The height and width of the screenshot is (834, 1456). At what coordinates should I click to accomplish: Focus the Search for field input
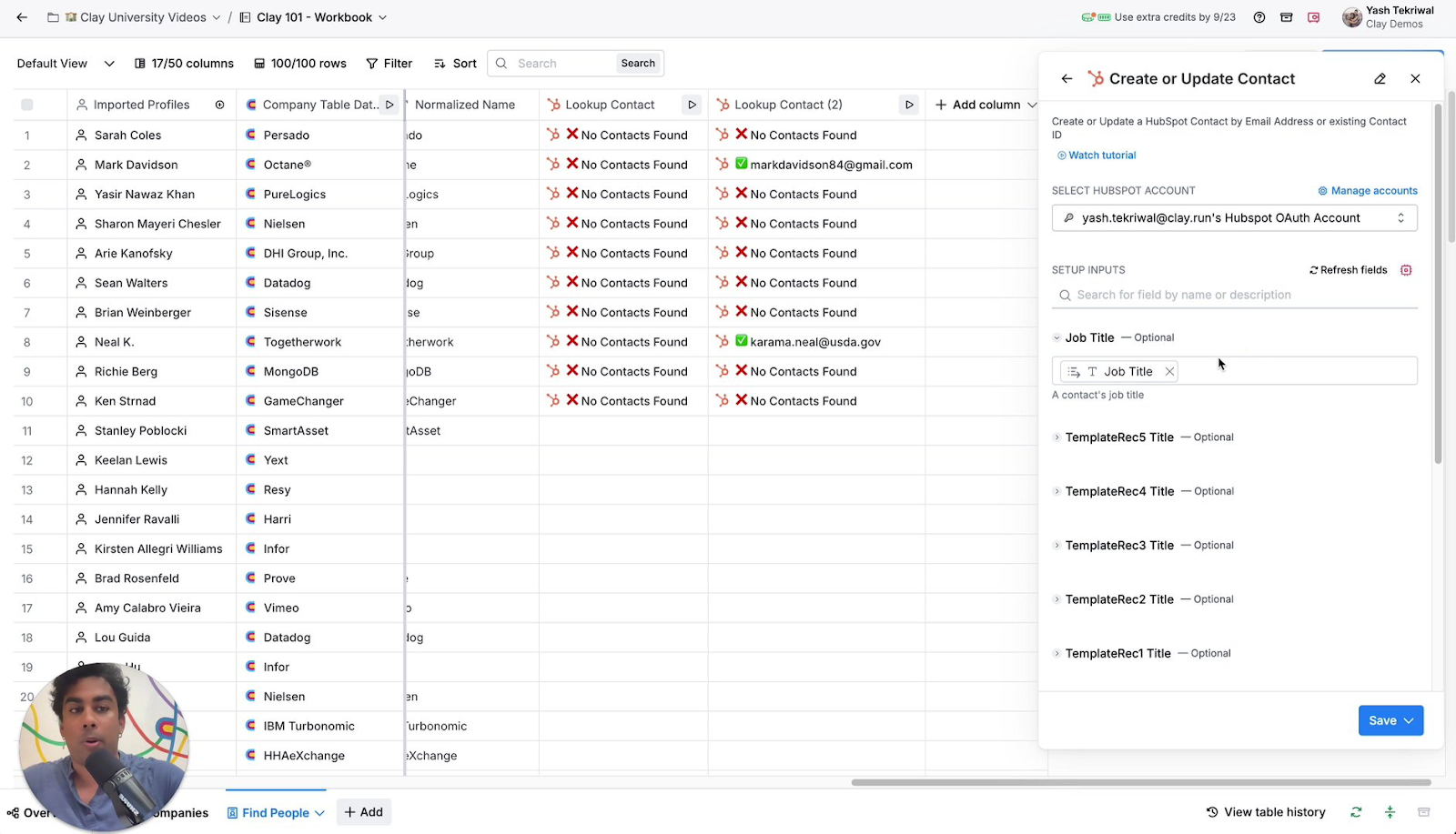coord(1235,295)
